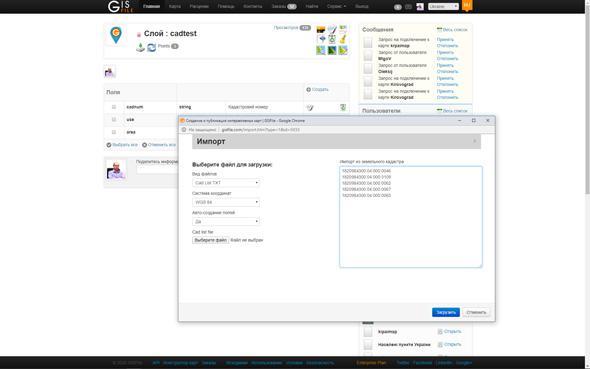Click the blue refresh arrows icon
This screenshot has width=590, height=369.
(x=151, y=47)
